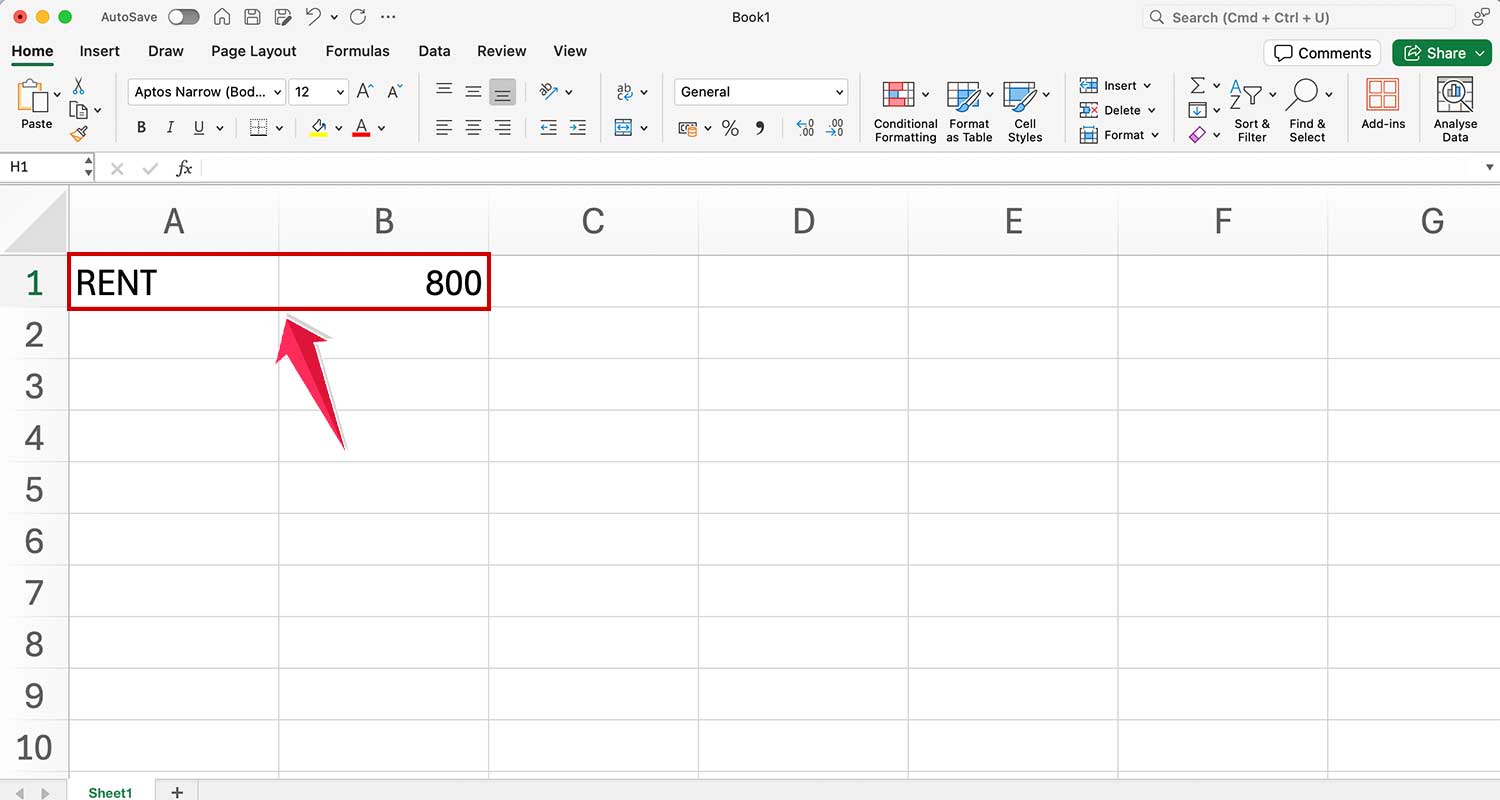
Task: Open the number format dropdown showing General
Action: [x=760, y=91]
